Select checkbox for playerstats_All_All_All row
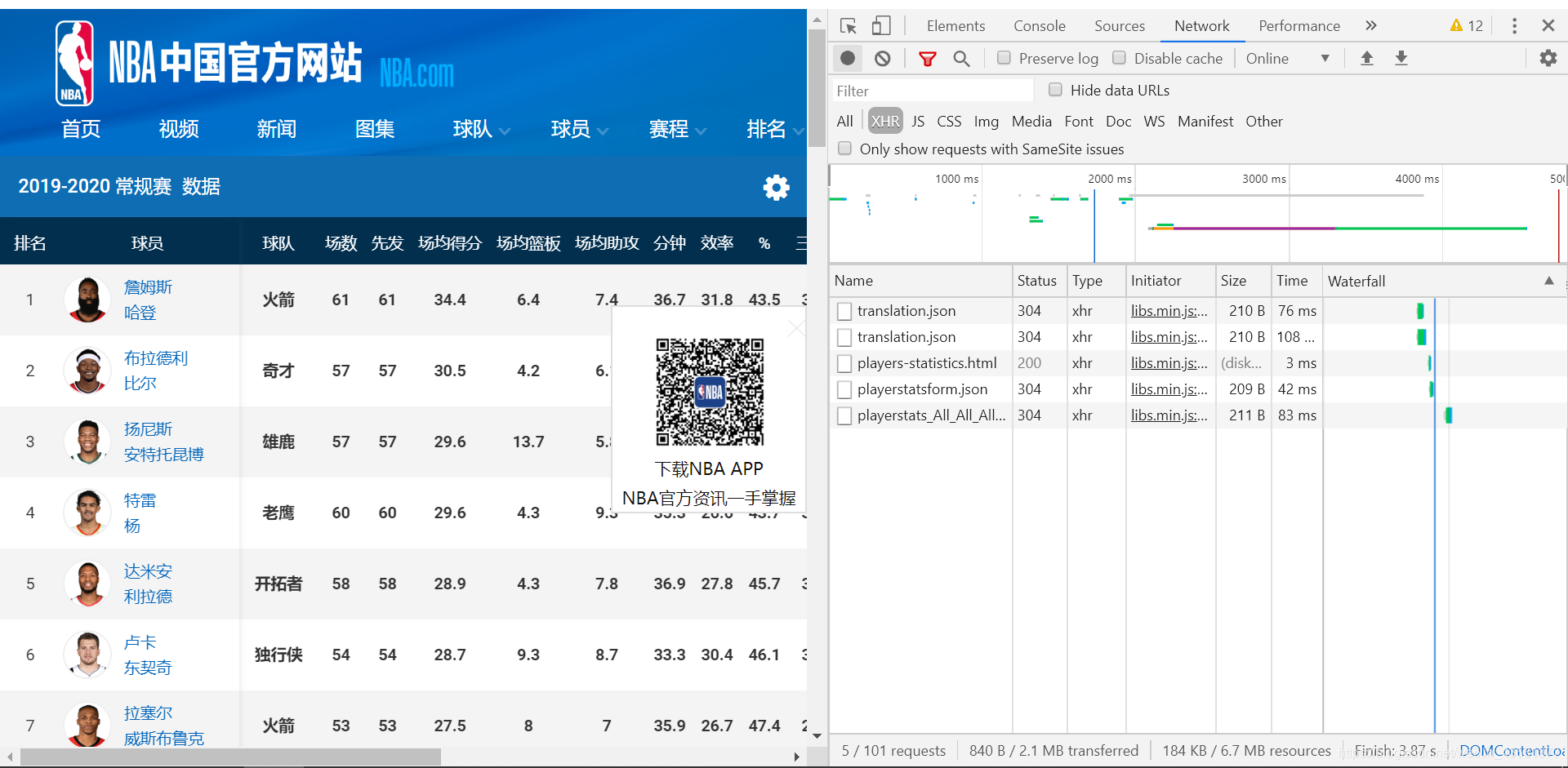The width and height of the screenshot is (1568, 768). (x=844, y=415)
